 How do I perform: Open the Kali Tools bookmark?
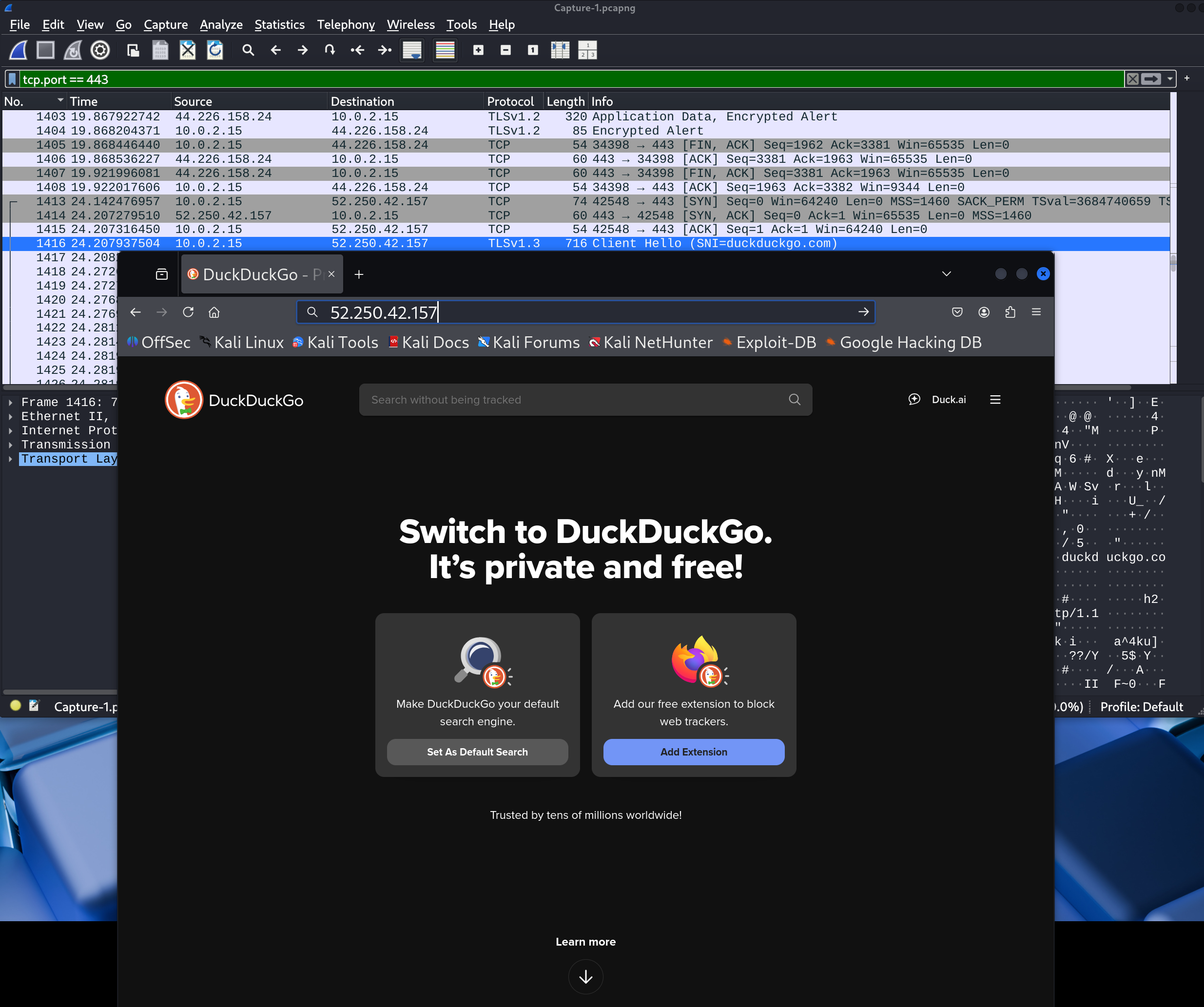335,343
